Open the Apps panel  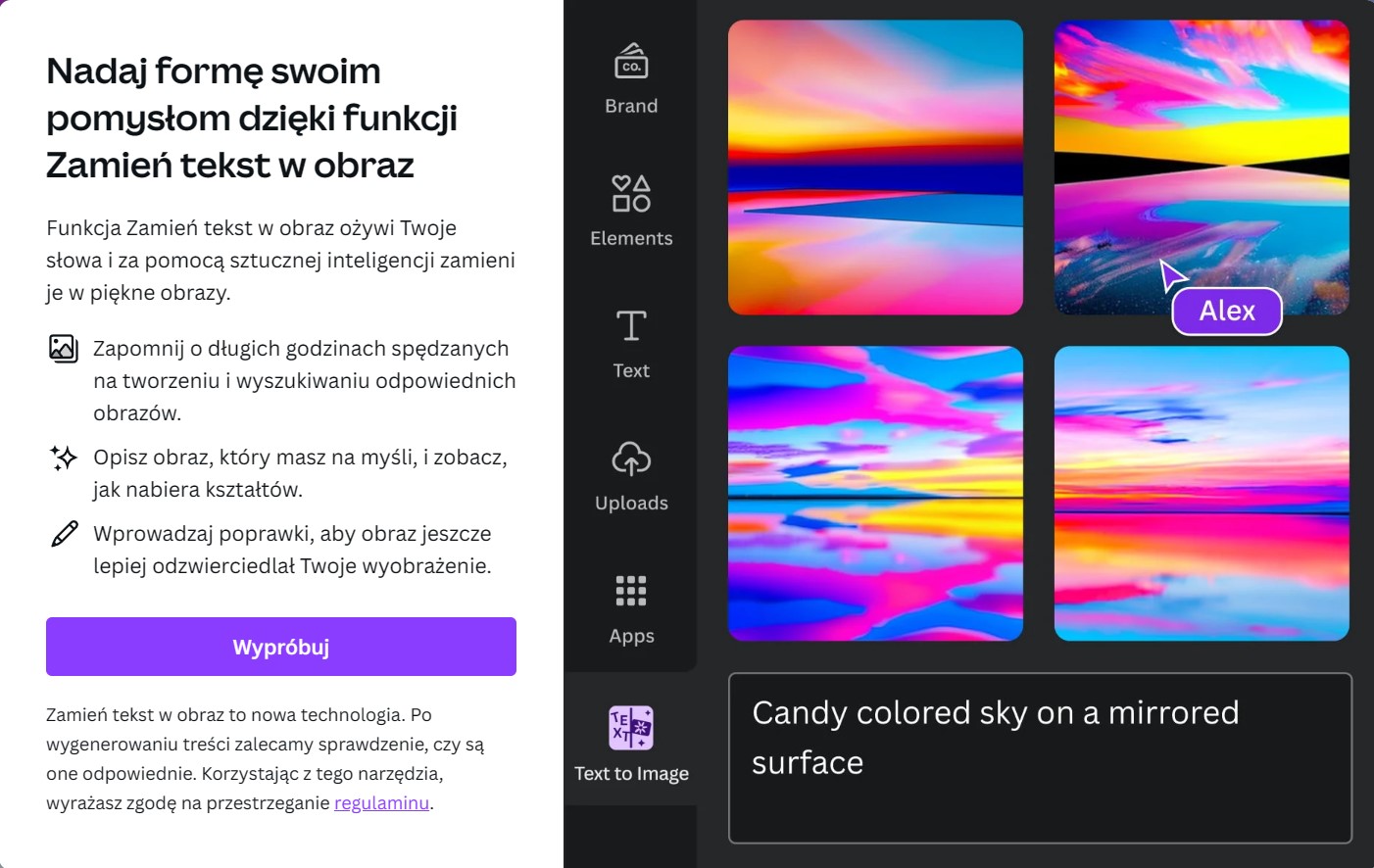(631, 605)
